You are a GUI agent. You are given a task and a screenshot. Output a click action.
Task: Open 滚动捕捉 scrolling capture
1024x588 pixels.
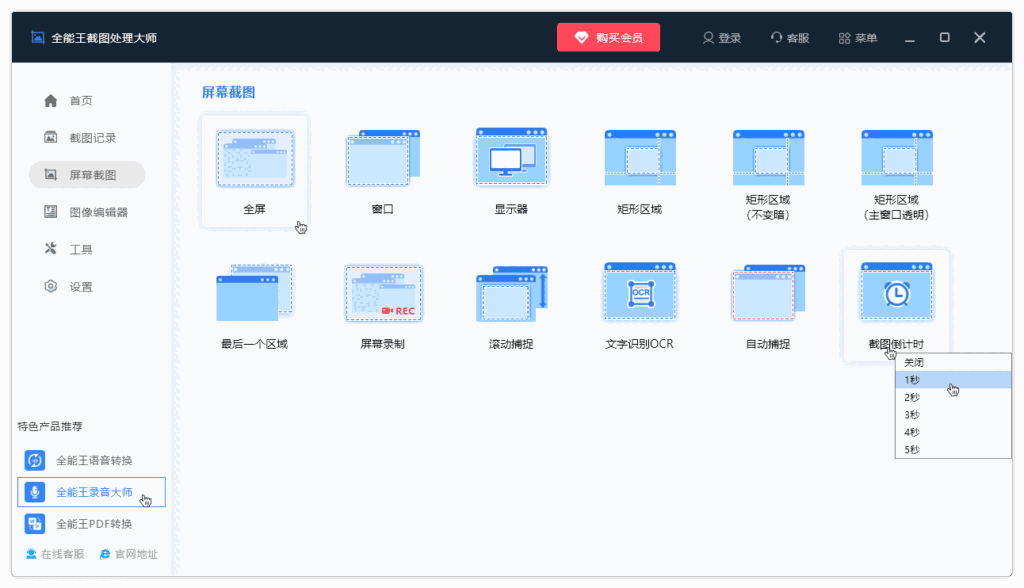point(511,295)
